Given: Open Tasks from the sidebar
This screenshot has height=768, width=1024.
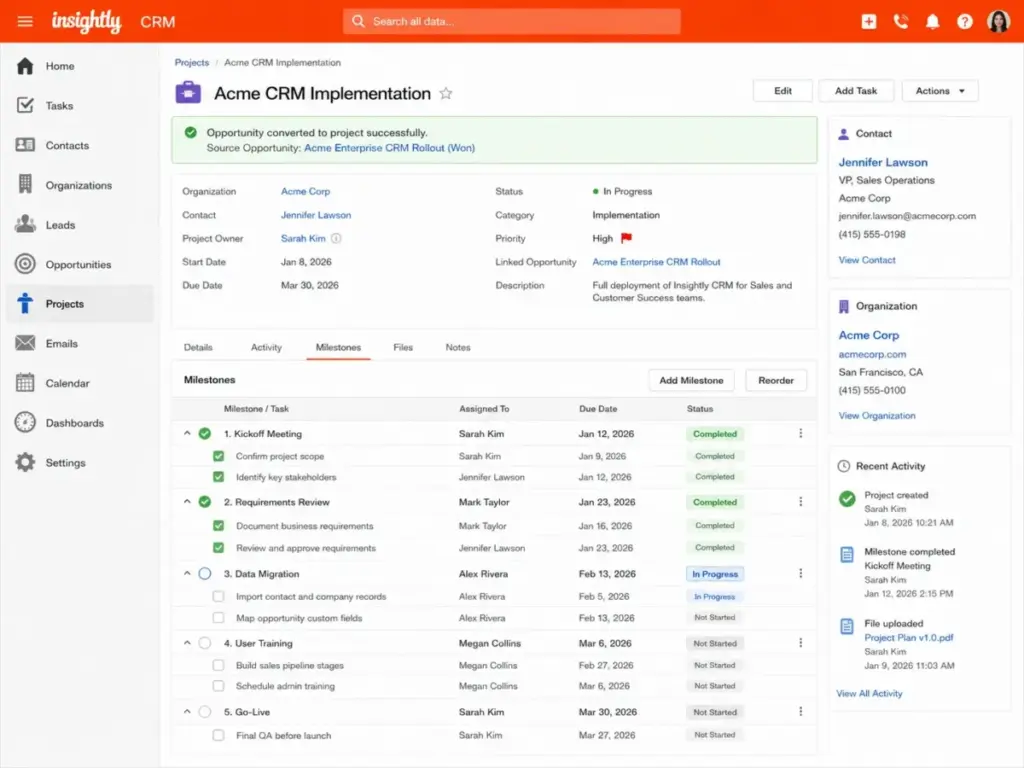Looking at the screenshot, I should (80, 106).
